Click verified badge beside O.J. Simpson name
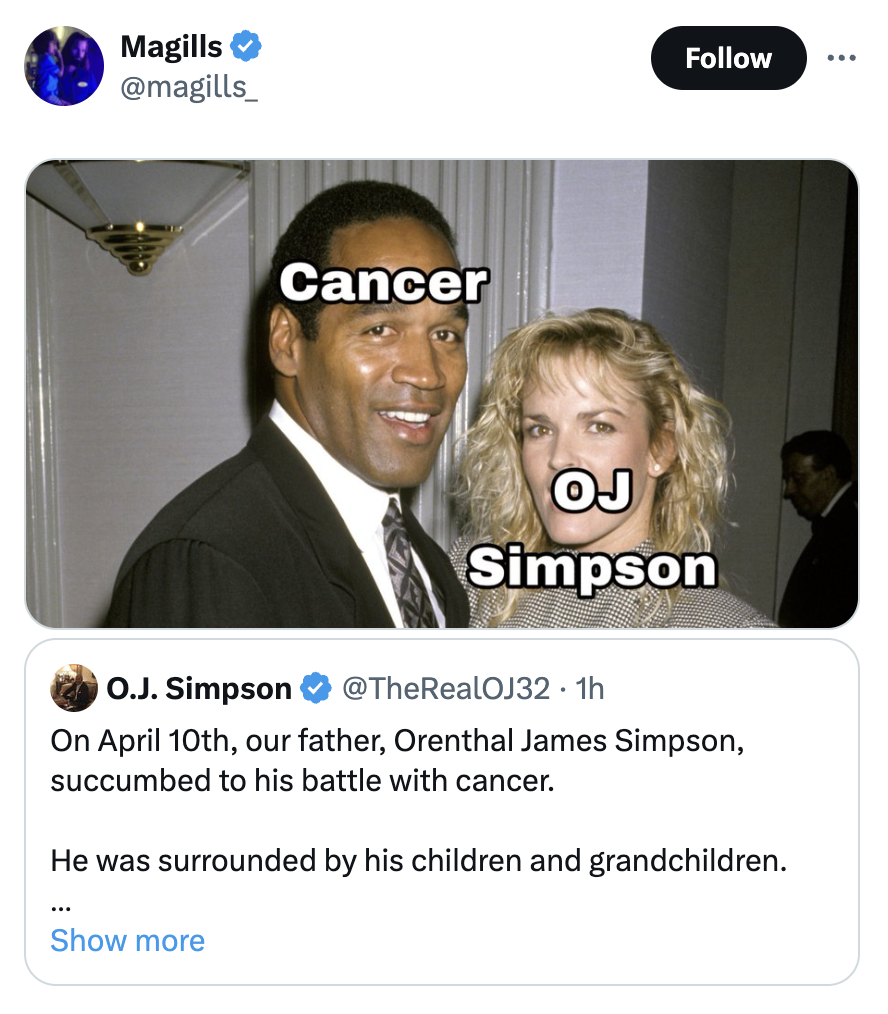This screenshot has width=888, height=1014. 315,688
